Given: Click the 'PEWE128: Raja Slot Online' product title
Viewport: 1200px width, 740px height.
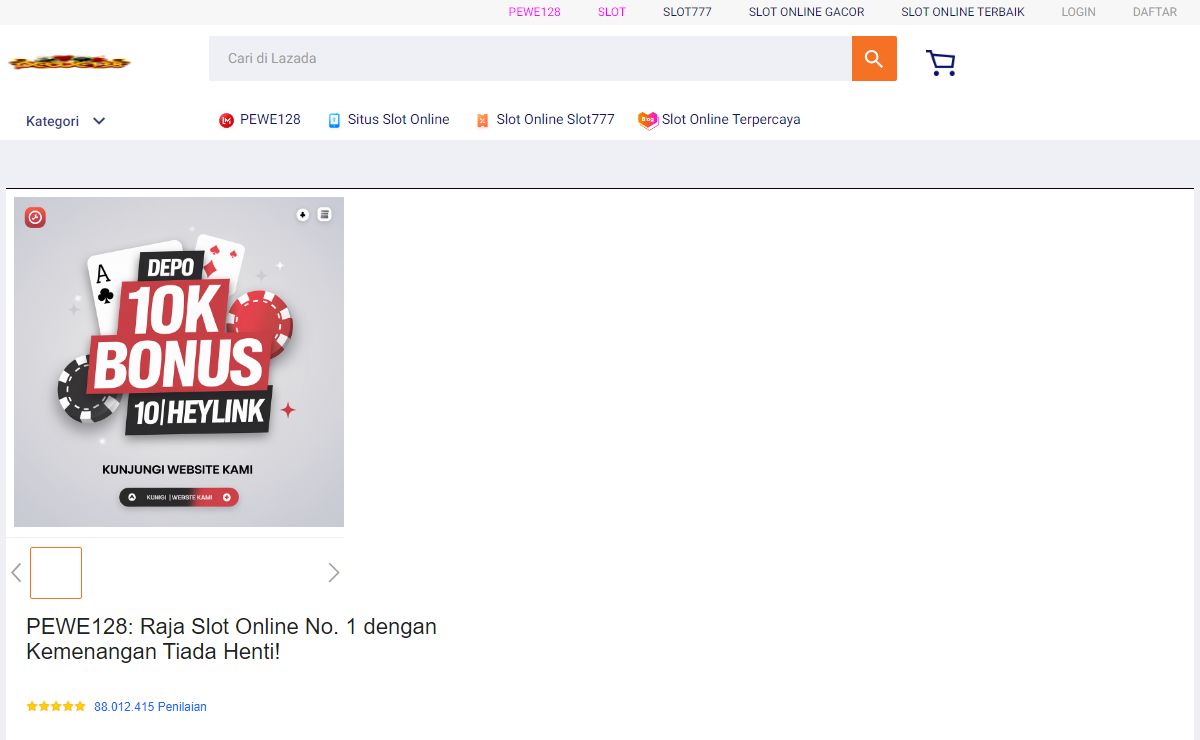Looking at the screenshot, I should pyautogui.click(x=231, y=639).
